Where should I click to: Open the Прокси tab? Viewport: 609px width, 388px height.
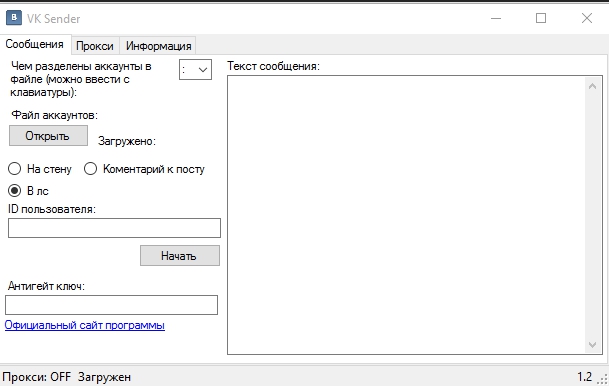pos(95,46)
